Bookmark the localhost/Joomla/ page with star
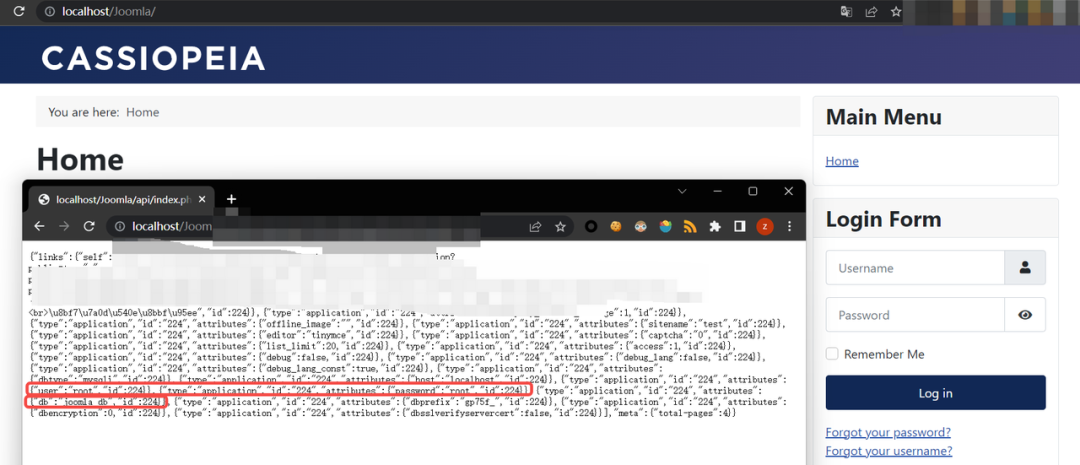 coord(896,12)
